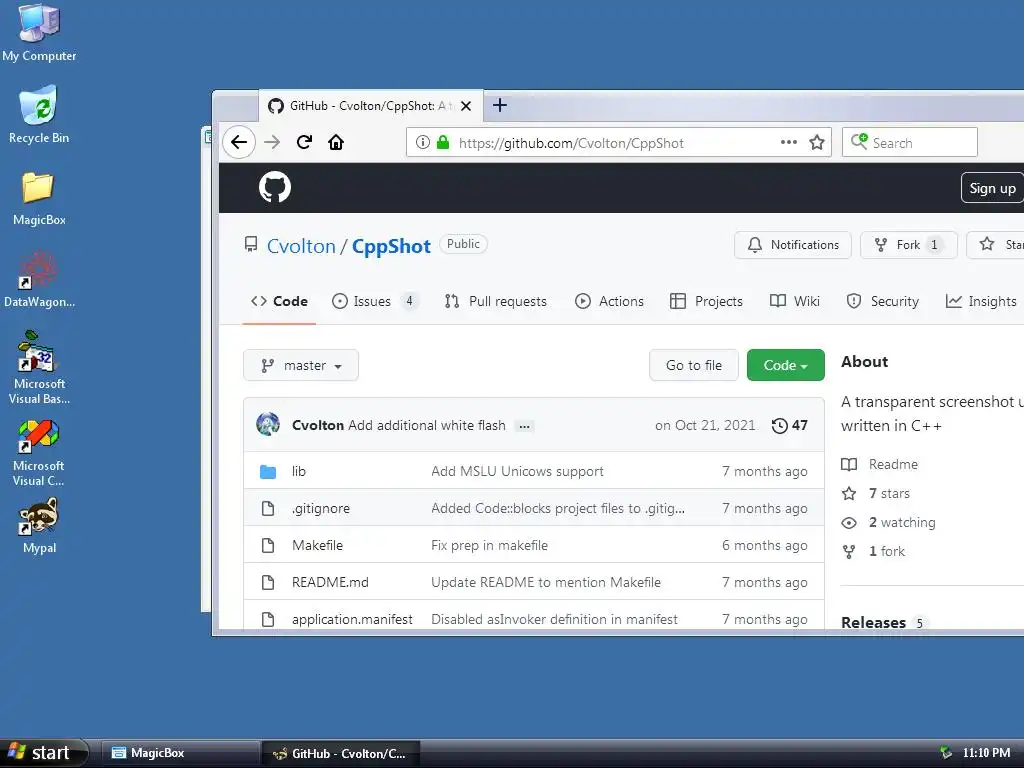Click the browser Search box
This screenshot has width=1024, height=768.
point(910,142)
